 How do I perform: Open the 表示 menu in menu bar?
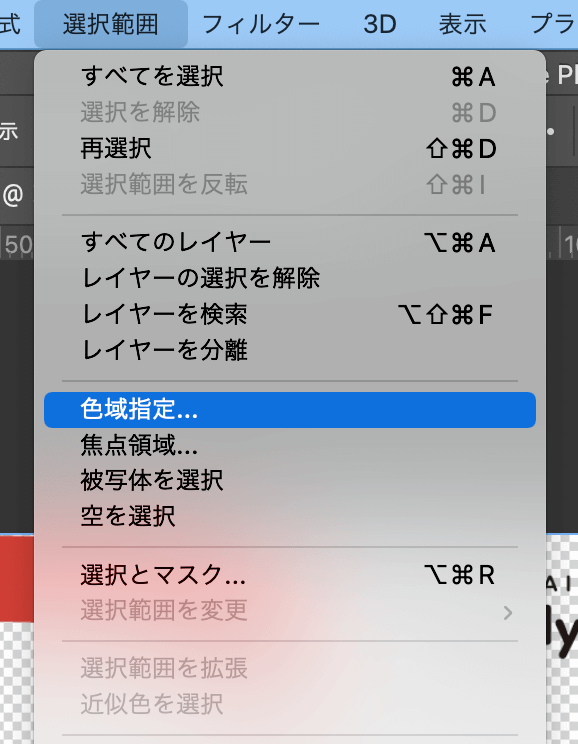click(463, 24)
